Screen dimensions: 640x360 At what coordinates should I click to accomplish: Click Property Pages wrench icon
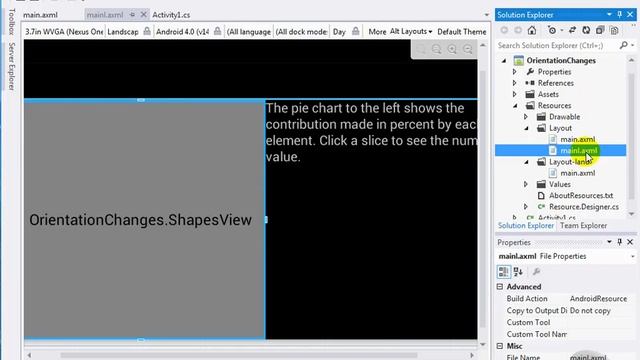click(536, 271)
